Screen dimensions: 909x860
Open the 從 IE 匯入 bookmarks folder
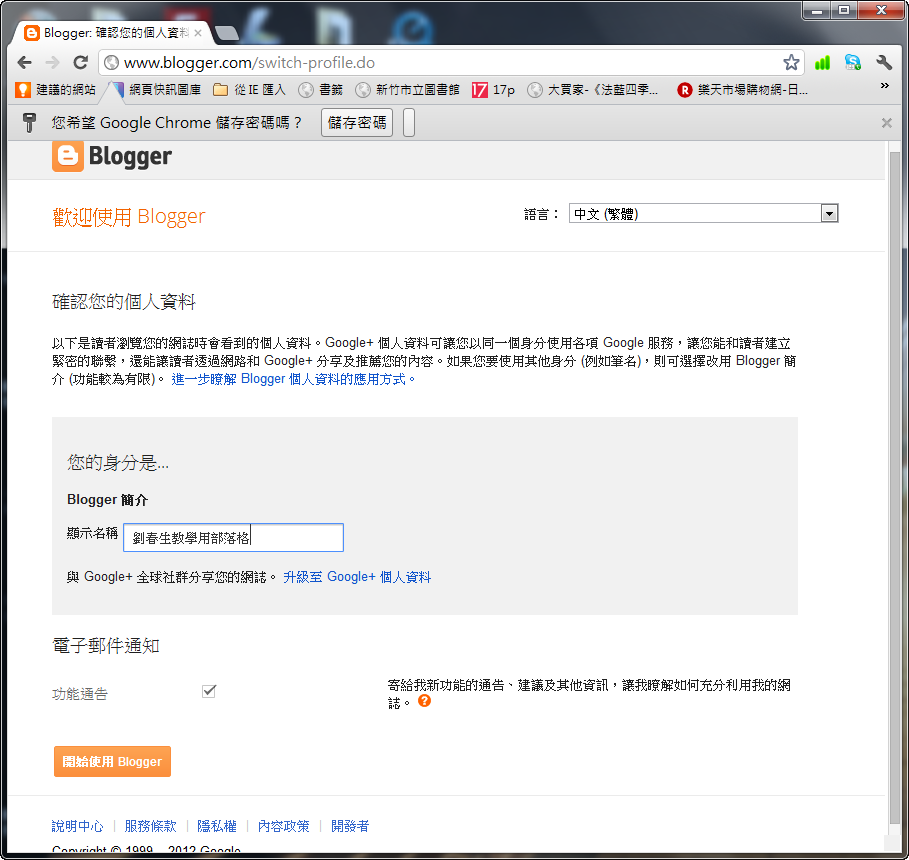pos(249,90)
